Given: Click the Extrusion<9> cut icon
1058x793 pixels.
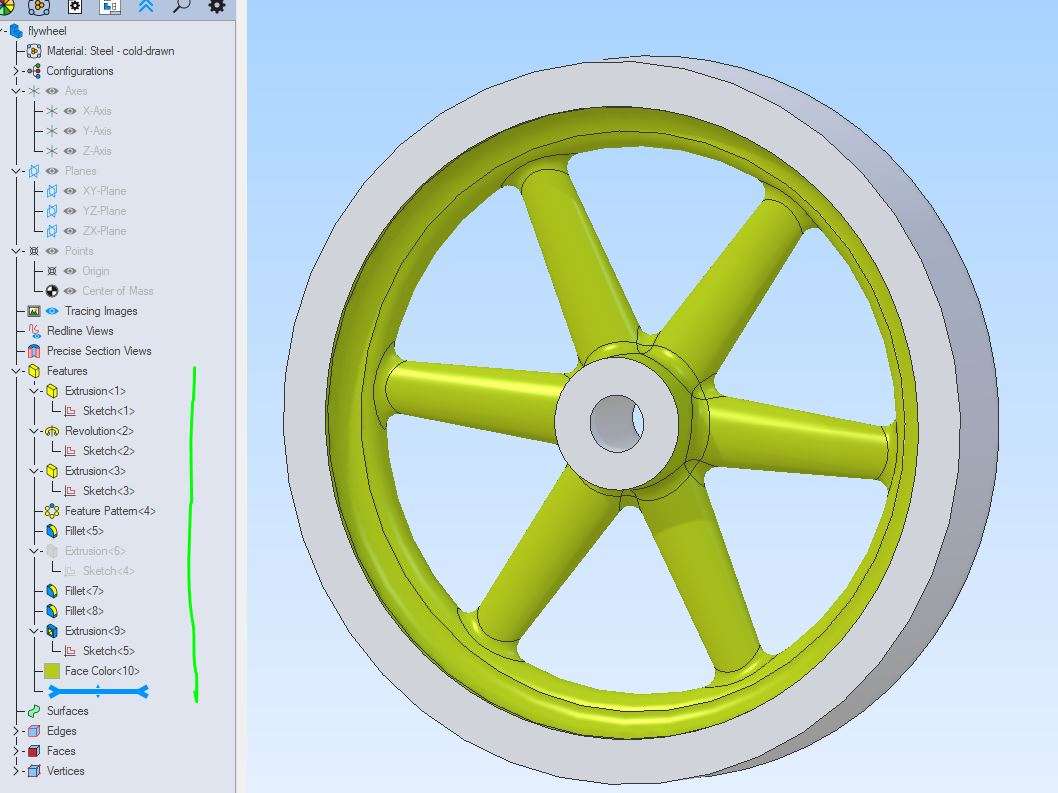Looking at the screenshot, I should pyautogui.click(x=52, y=631).
